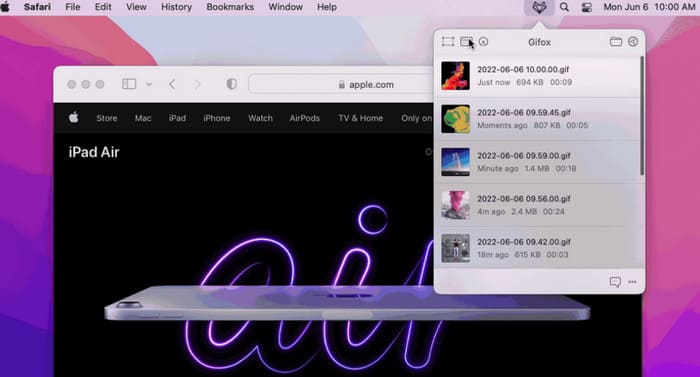Click Apple logo in website navigation
The height and width of the screenshot is (377, 700).
[x=74, y=117]
